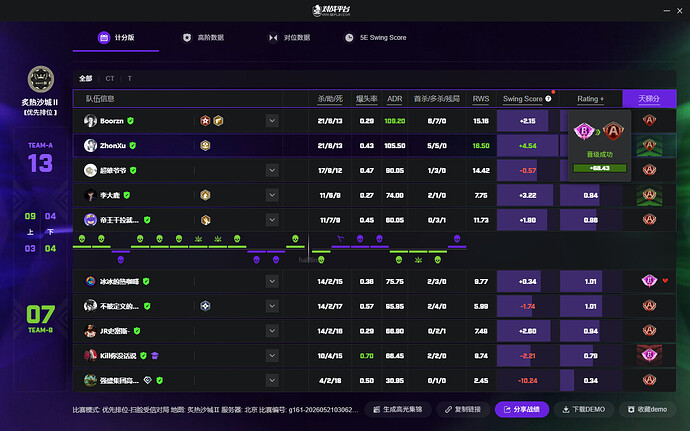This screenshot has width=690, height=431.
Task: Sort by the RWS column header
Action: coord(481,99)
